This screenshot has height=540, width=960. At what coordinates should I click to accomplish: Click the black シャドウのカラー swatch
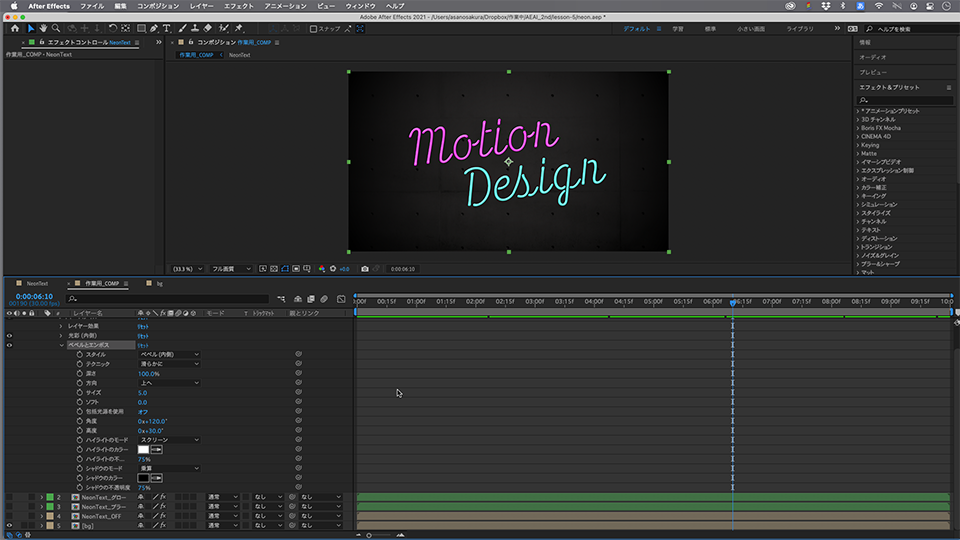point(144,478)
